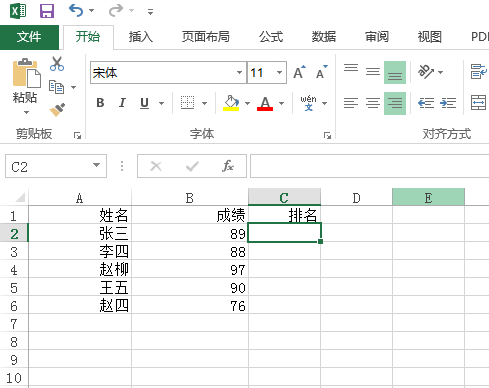Click the cell containing 张三
The image size is (489, 388).
(x=80, y=233)
